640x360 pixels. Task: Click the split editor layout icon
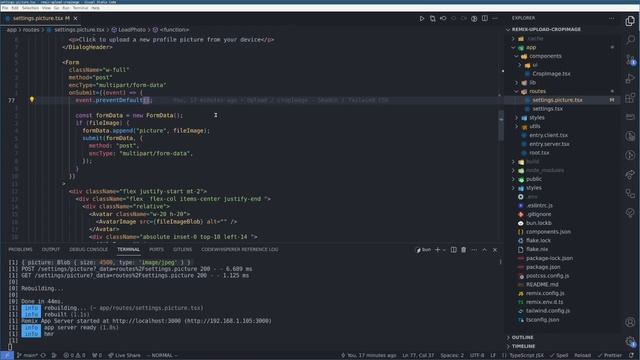click(484, 18)
